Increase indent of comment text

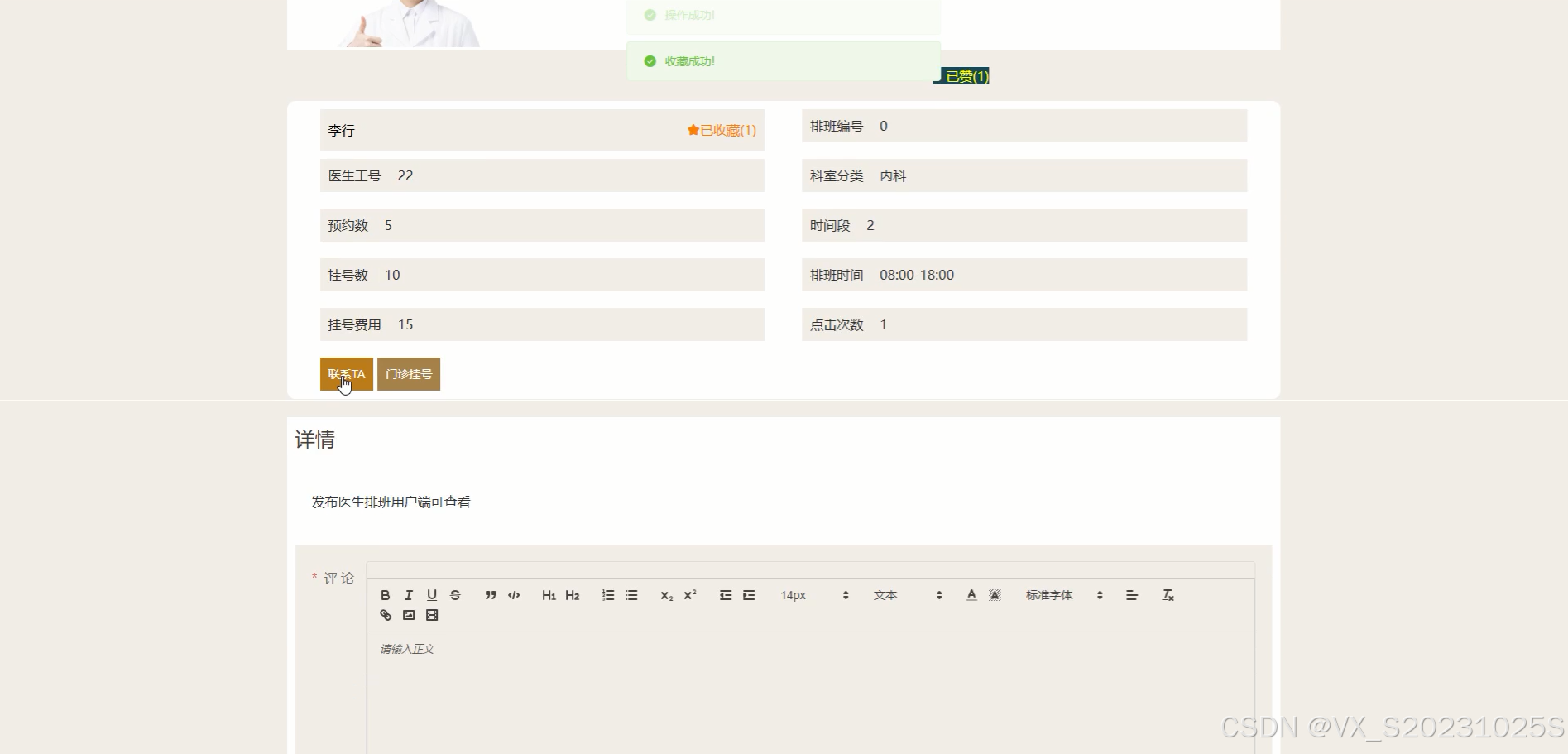point(749,595)
